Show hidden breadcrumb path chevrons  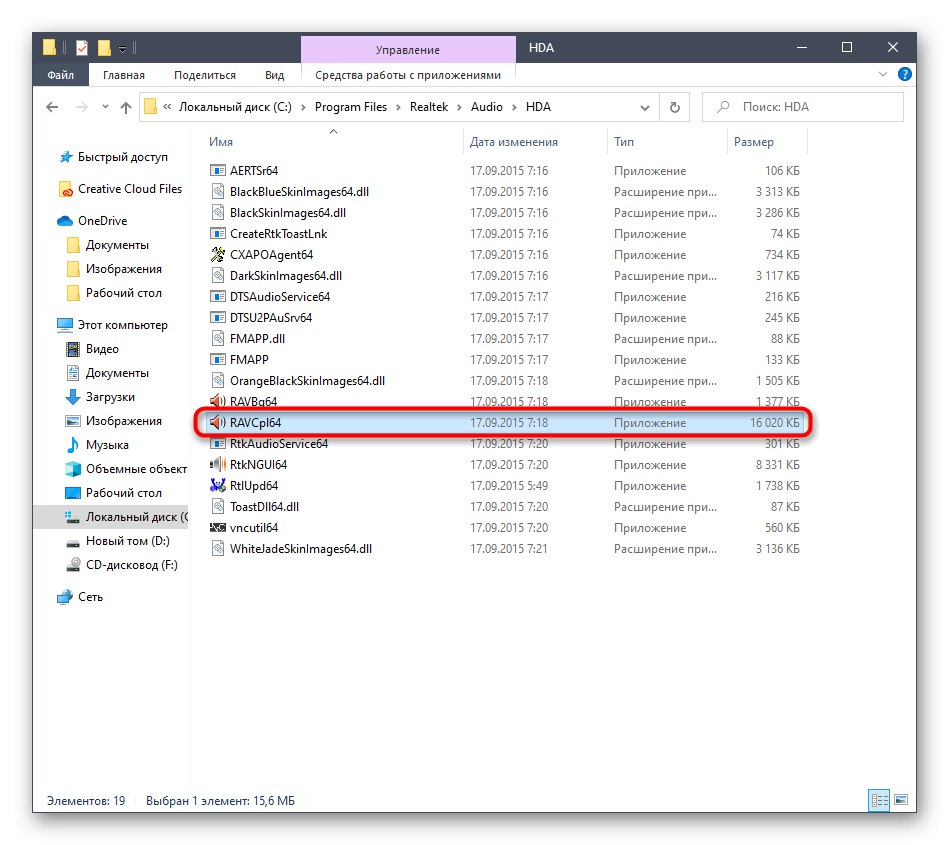click(167, 107)
